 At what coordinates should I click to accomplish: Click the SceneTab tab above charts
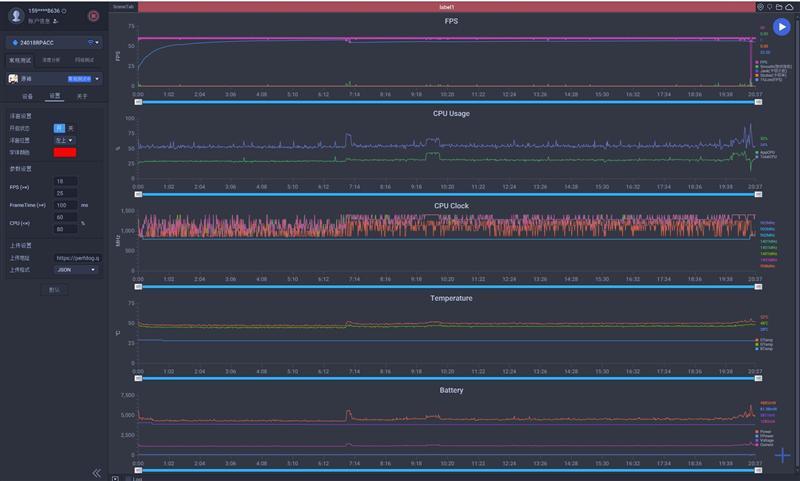pos(123,7)
